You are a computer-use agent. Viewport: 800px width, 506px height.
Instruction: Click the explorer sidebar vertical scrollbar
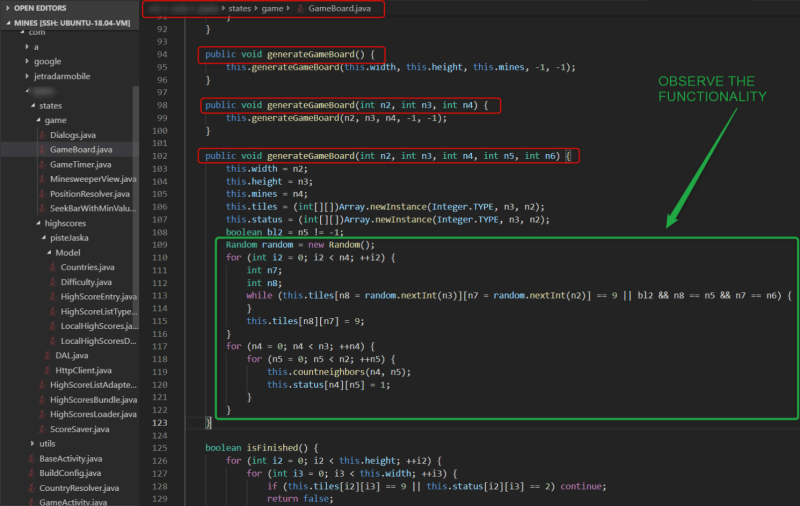tap(136, 204)
